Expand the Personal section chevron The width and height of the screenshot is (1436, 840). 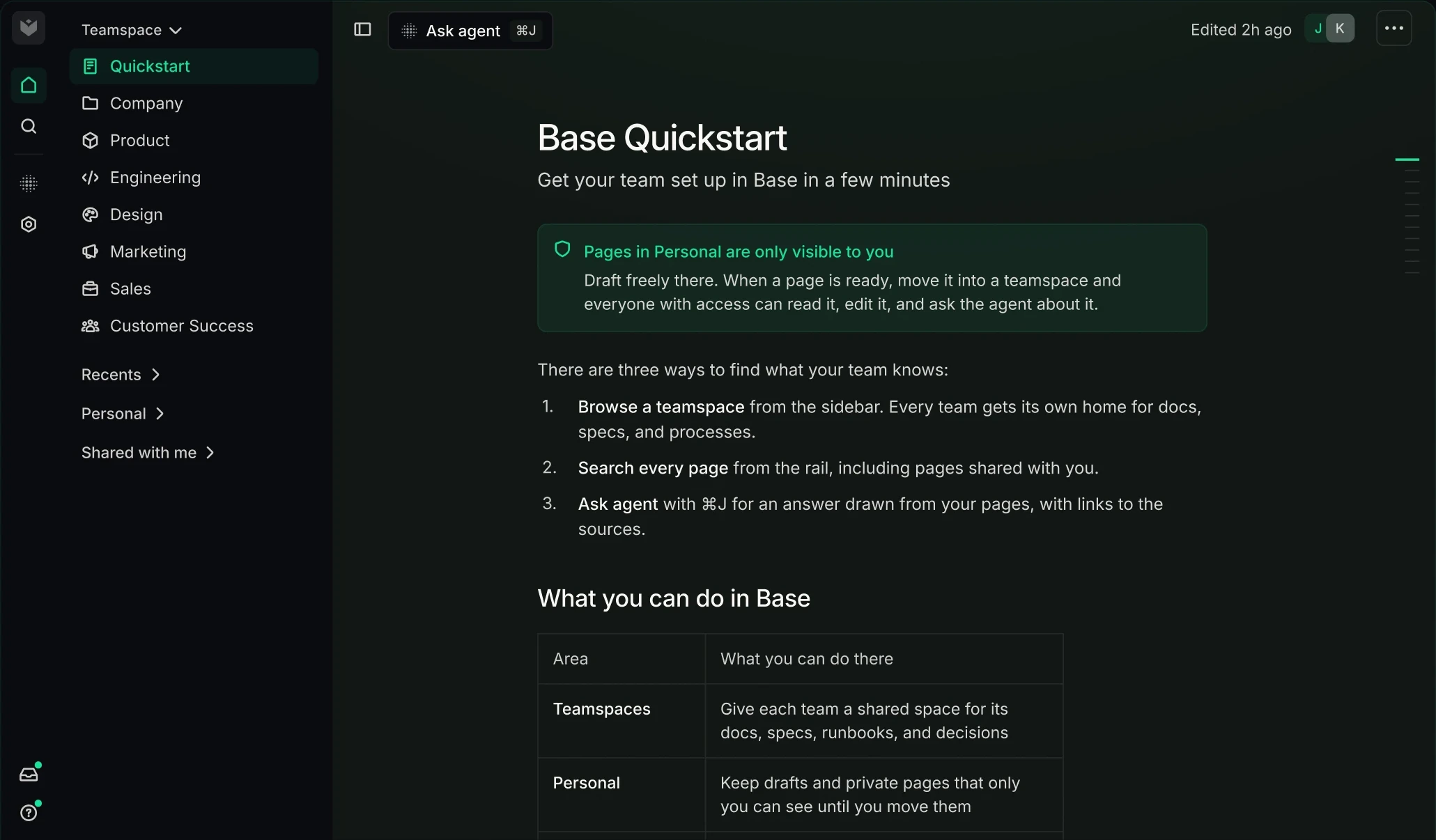point(160,414)
